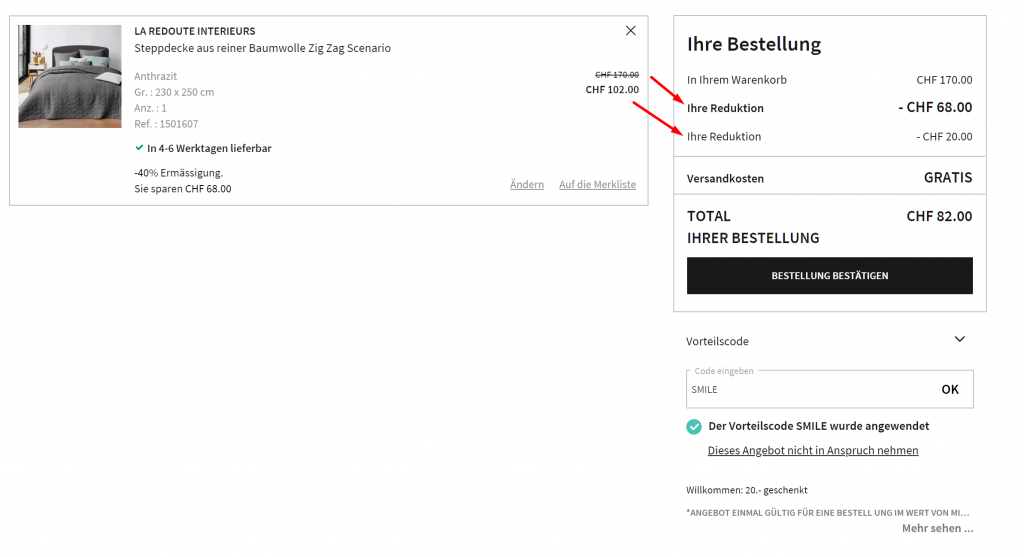Add item via Auf die Merkliste
1024x557 pixels.
pyautogui.click(x=597, y=184)
